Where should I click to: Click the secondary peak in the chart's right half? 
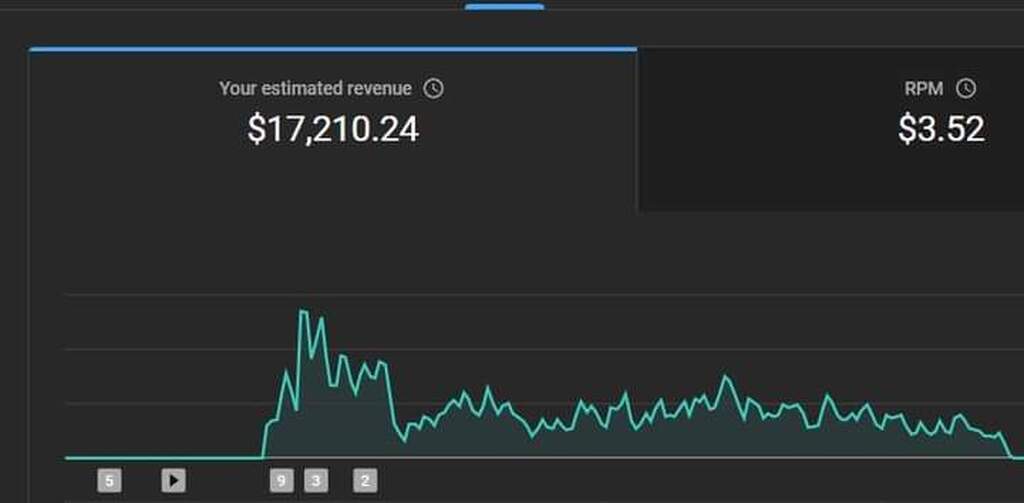pyautogui.click(x=725, y=377)
